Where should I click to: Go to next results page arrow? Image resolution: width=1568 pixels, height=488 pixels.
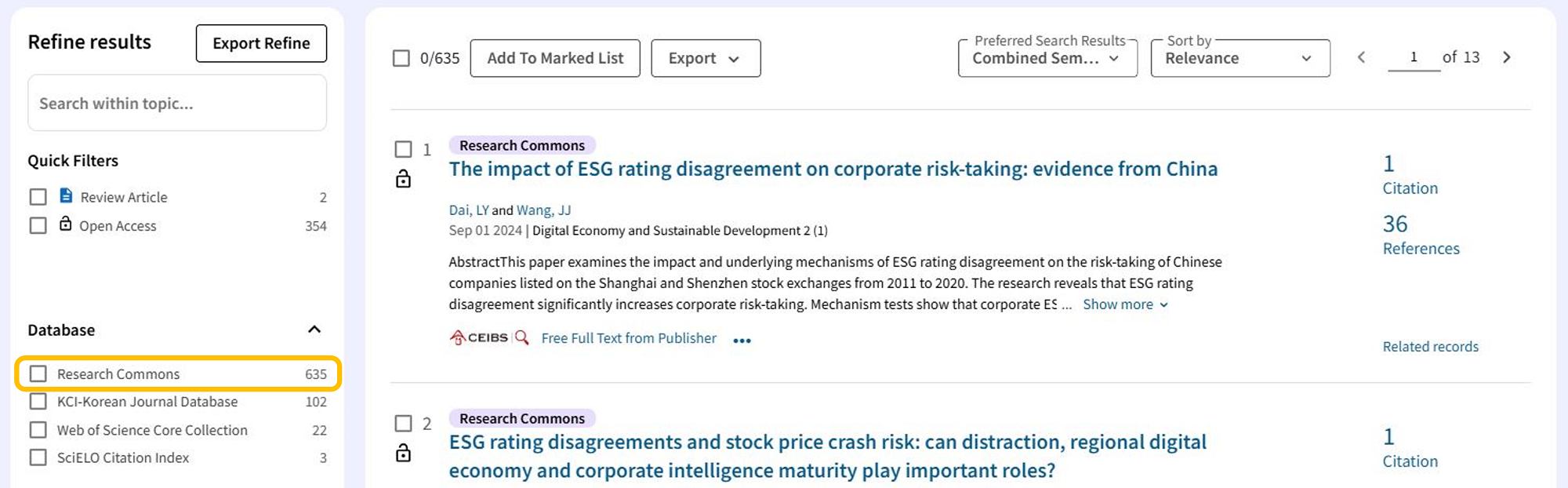(1506, 57)
